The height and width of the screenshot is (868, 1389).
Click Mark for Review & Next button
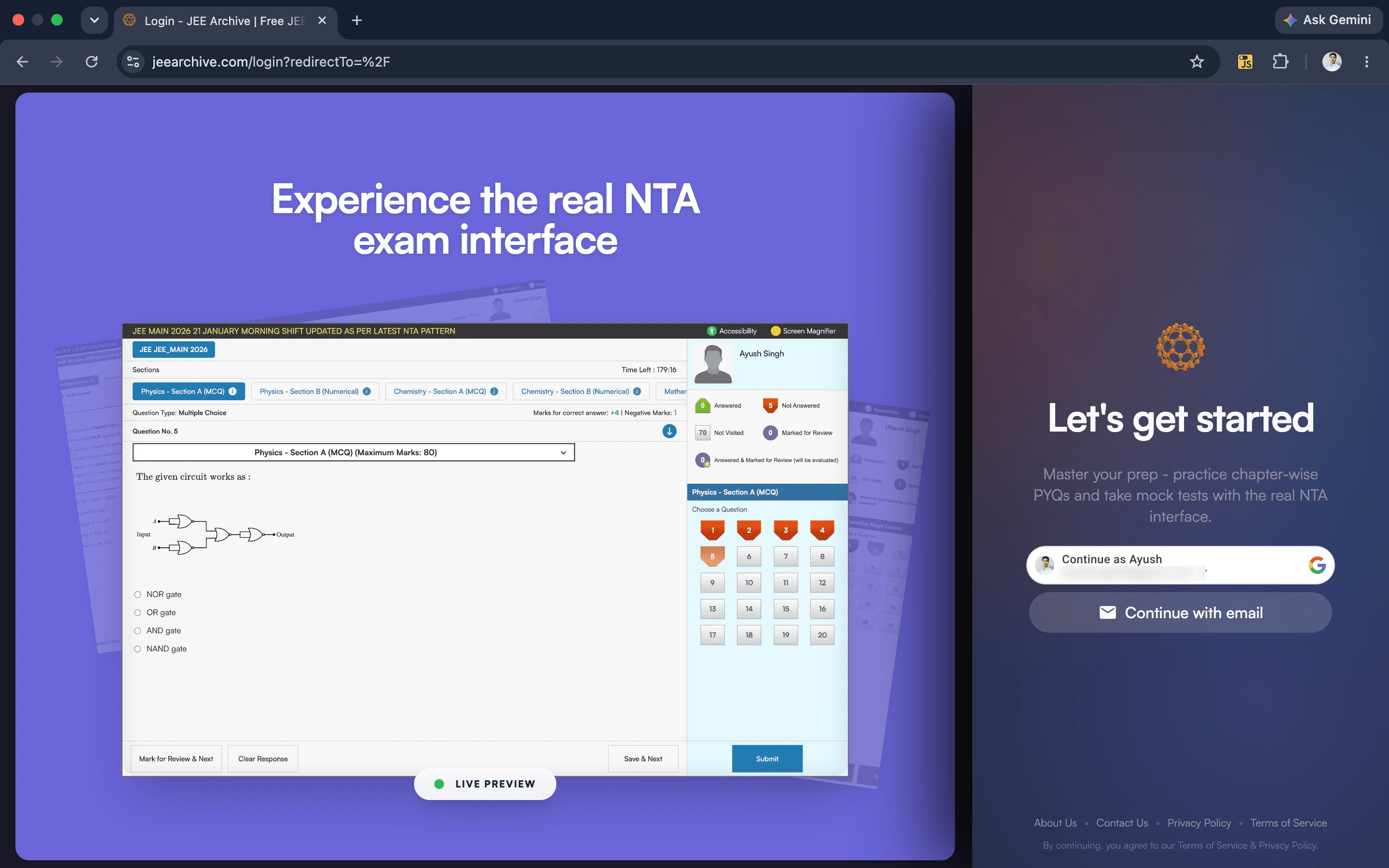pyautogui.click(x=176, y=759)
